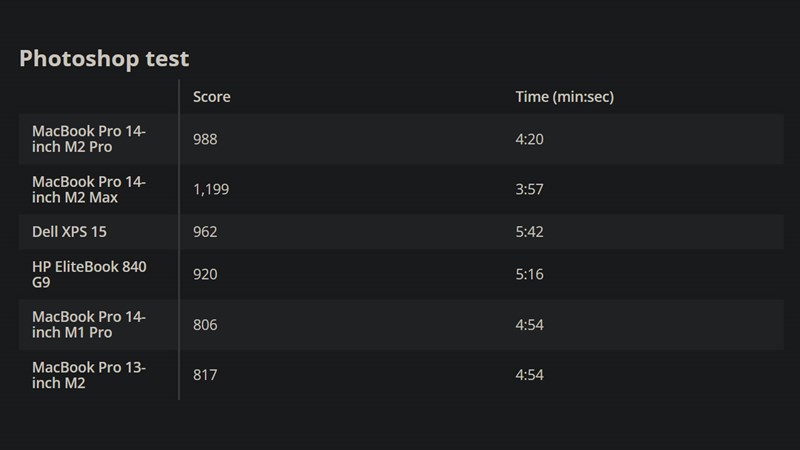Click the score value 806

pyautogui.click(x=205, y=325)
